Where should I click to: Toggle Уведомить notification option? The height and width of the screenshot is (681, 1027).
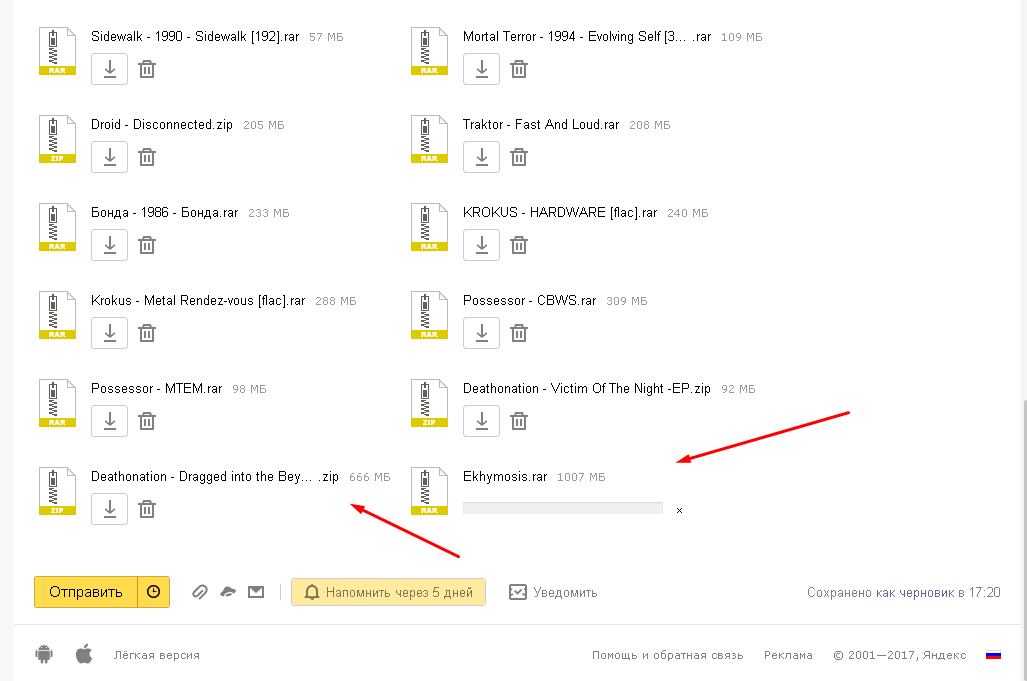click(553, 592)
